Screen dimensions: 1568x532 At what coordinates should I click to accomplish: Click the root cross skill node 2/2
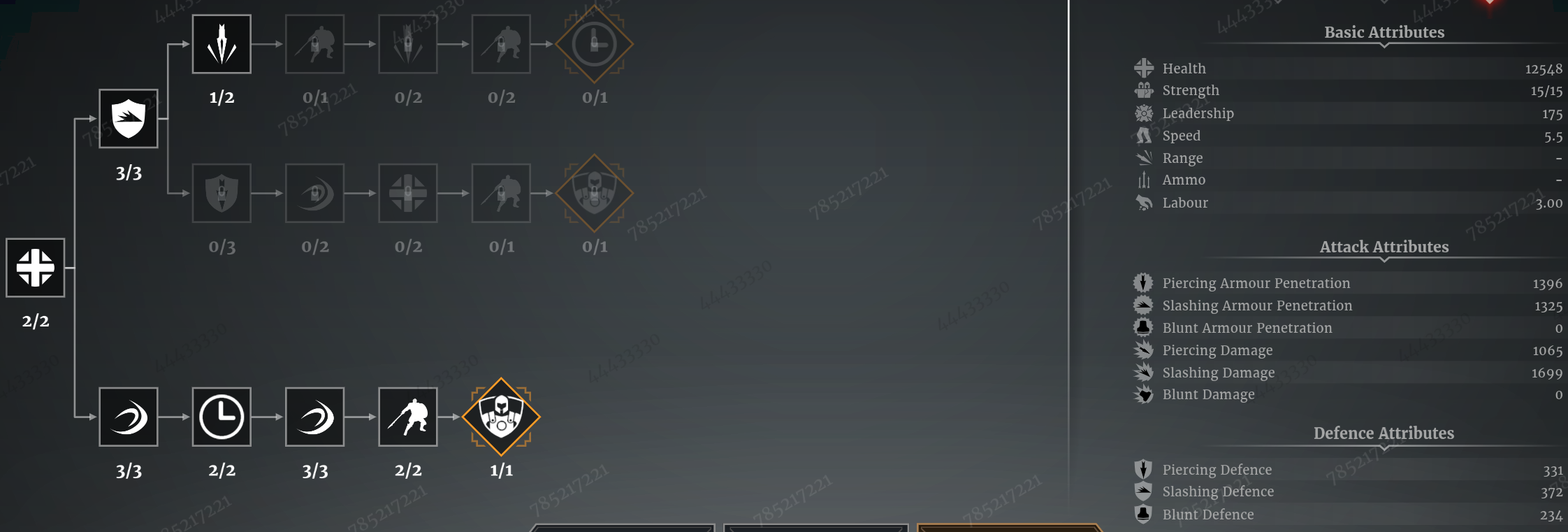(36, 268)
